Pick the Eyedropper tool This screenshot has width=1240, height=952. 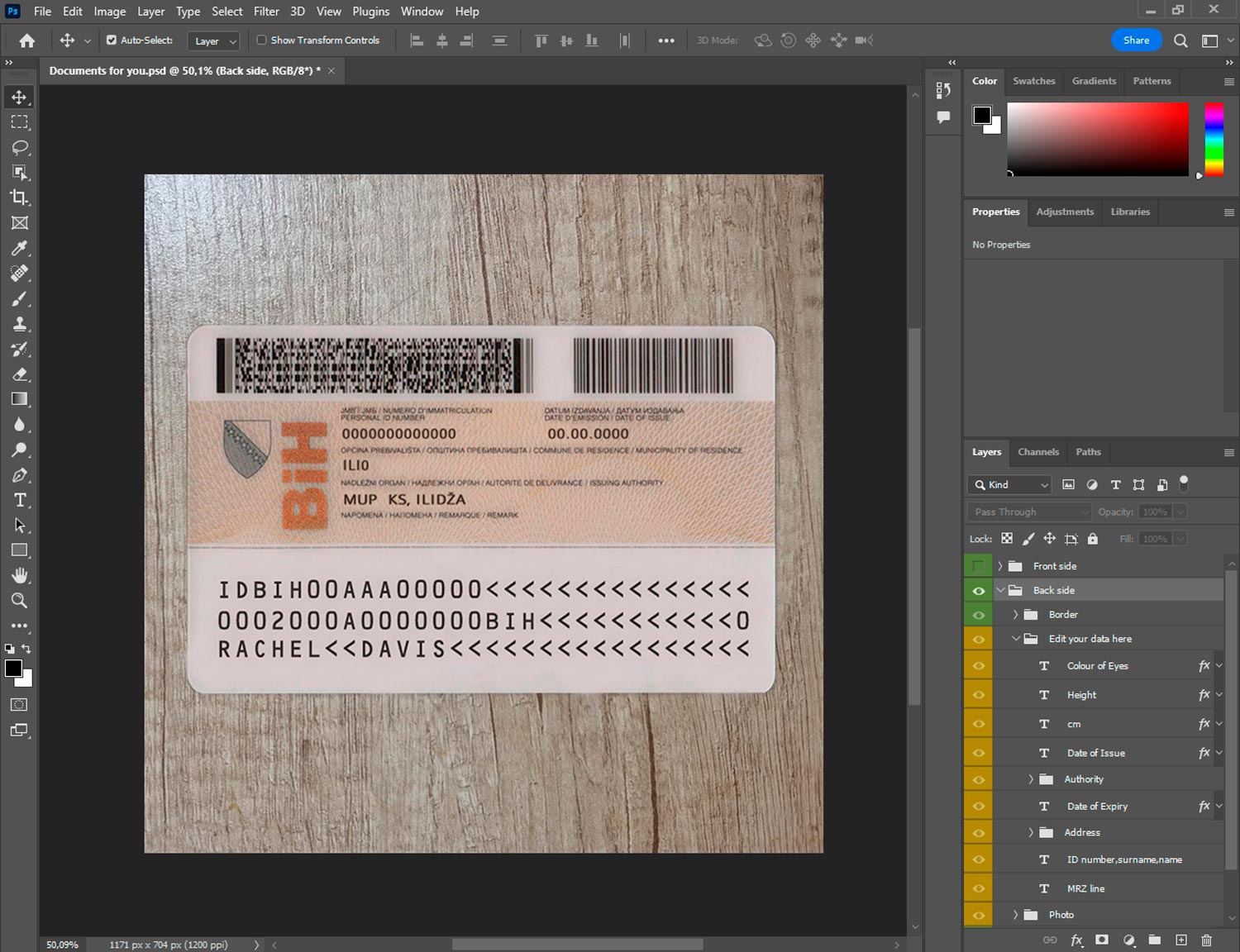pos(19,248)
